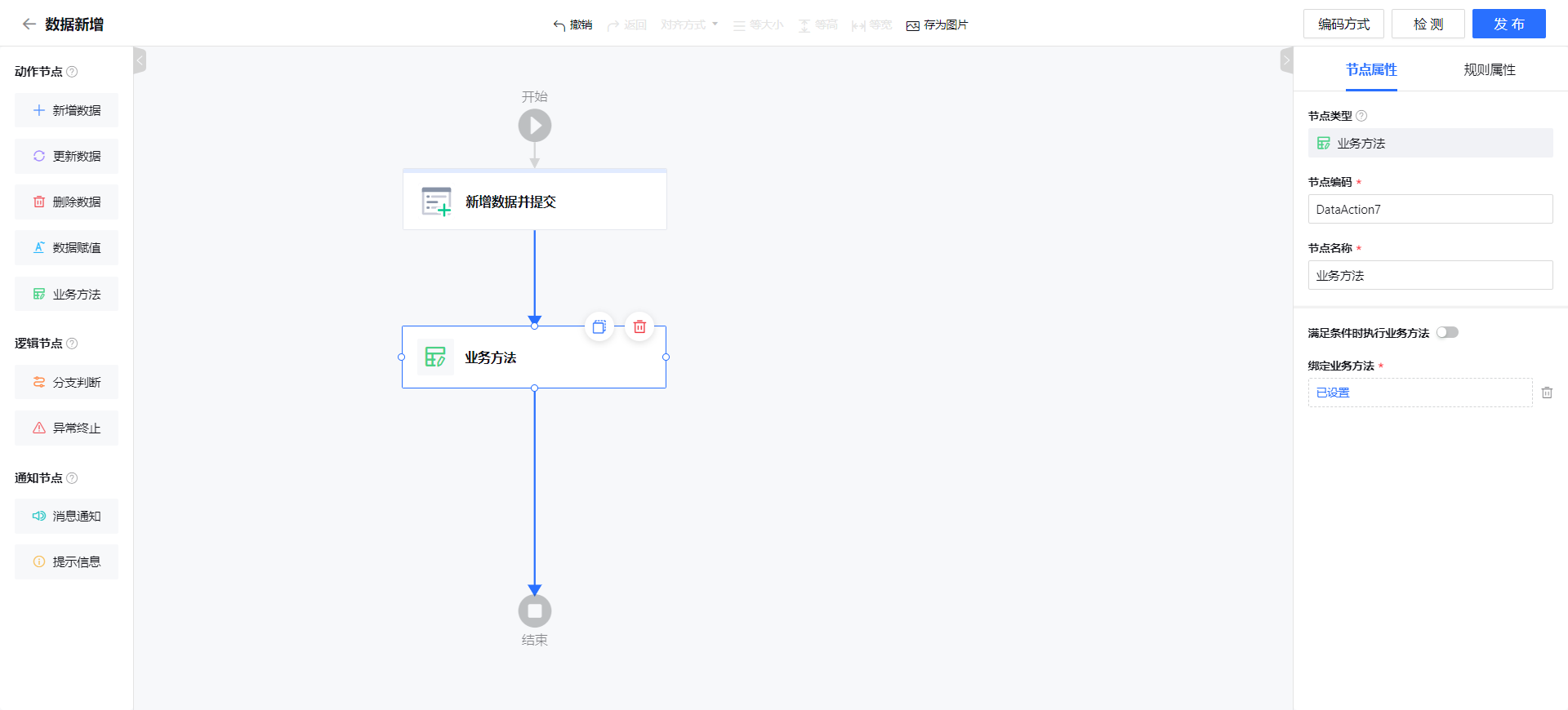Click the 编码方式 button
The width and height of the screenshot is (1568, 710).
[x=1343, y=24]
